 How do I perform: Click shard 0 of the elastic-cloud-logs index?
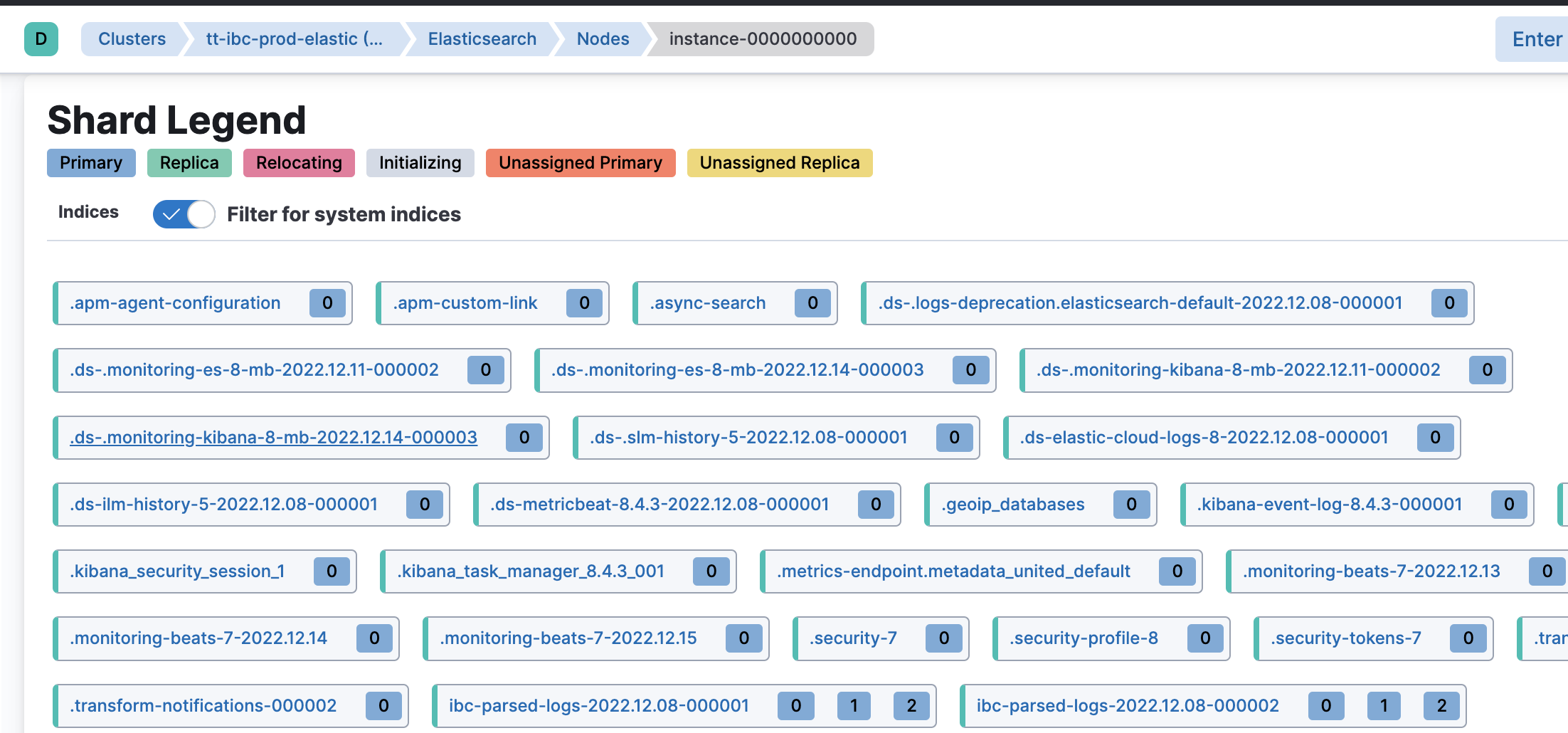pyautogui.click(x=1435, y=437)
